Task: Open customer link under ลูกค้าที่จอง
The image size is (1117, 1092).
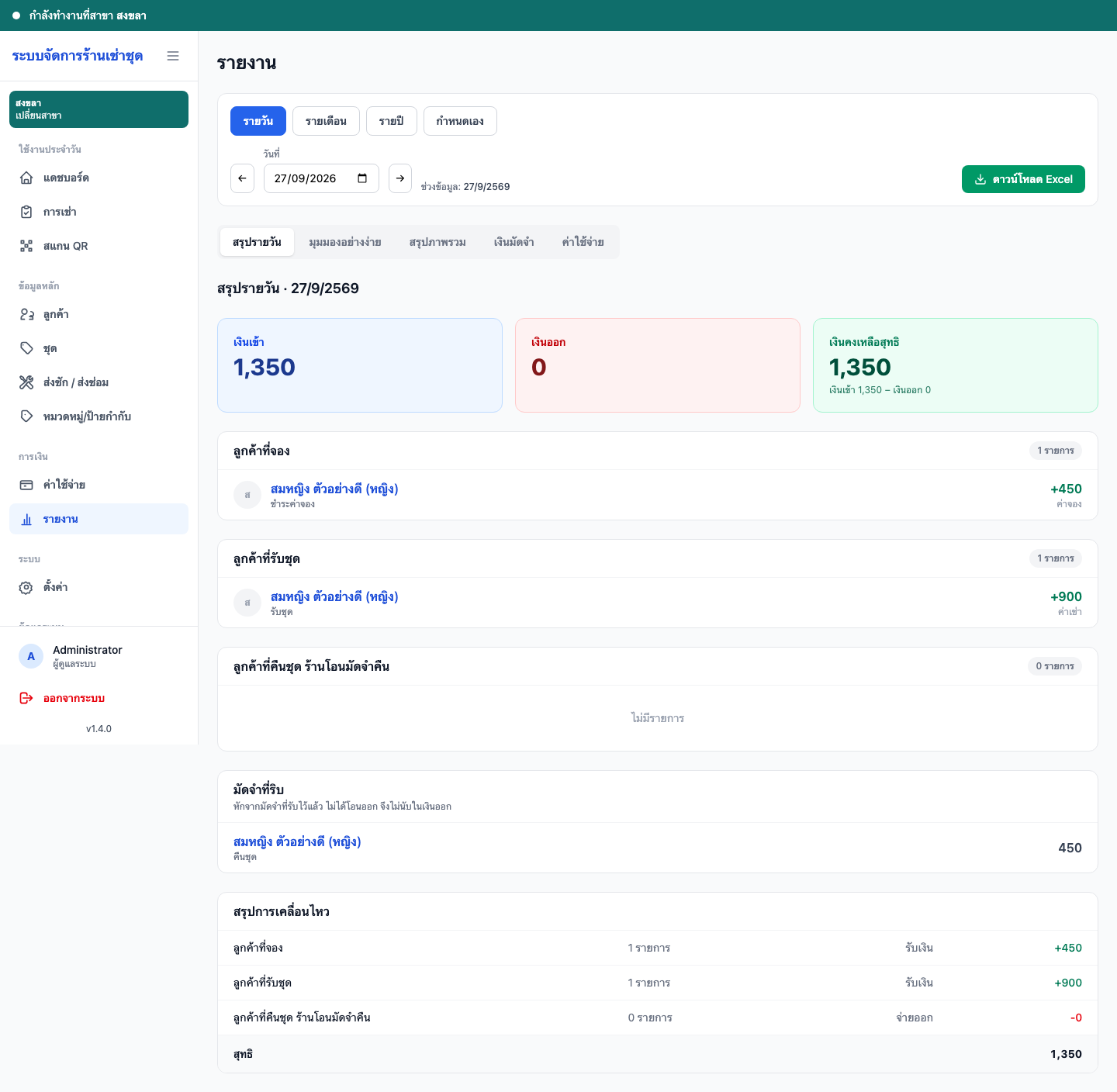Action: click(334, 489)
